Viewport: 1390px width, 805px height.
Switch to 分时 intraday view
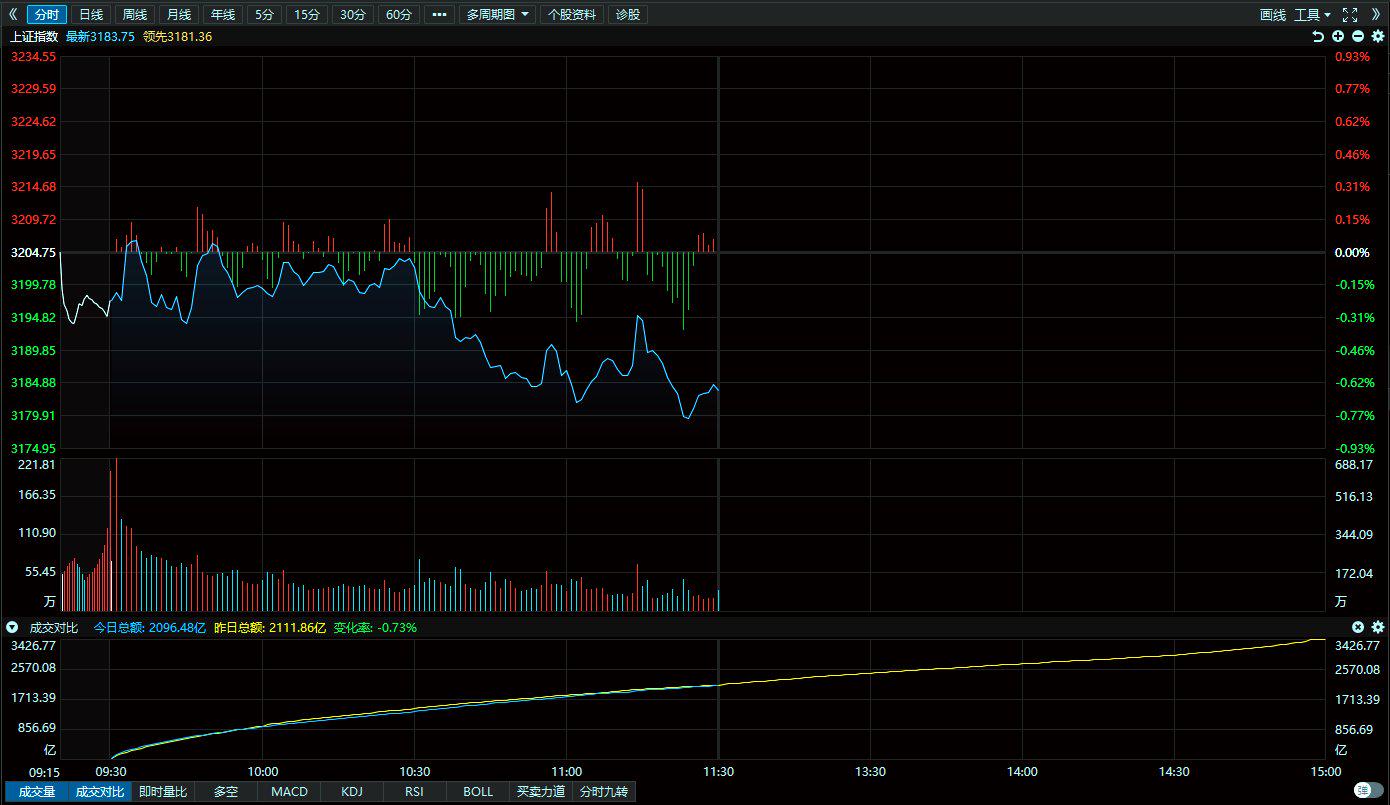tap(47, 14)
